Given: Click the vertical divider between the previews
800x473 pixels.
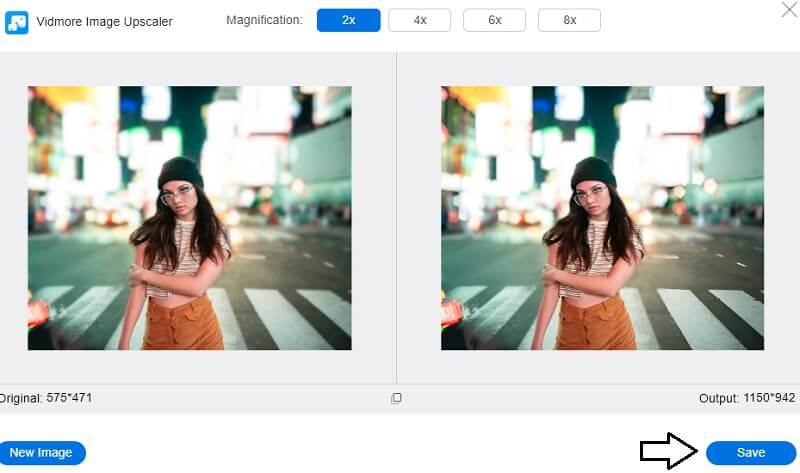Looking at the screenshot, I should pyautogui.click(x=397, y=218).
